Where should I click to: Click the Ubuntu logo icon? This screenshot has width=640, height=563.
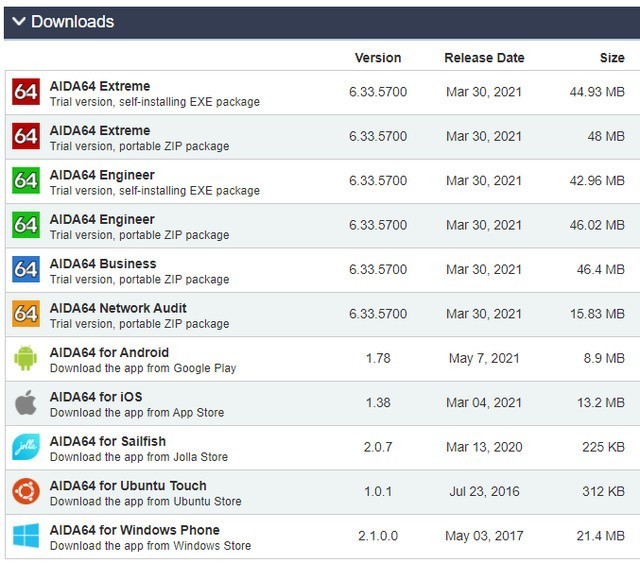tap(26, 492)
